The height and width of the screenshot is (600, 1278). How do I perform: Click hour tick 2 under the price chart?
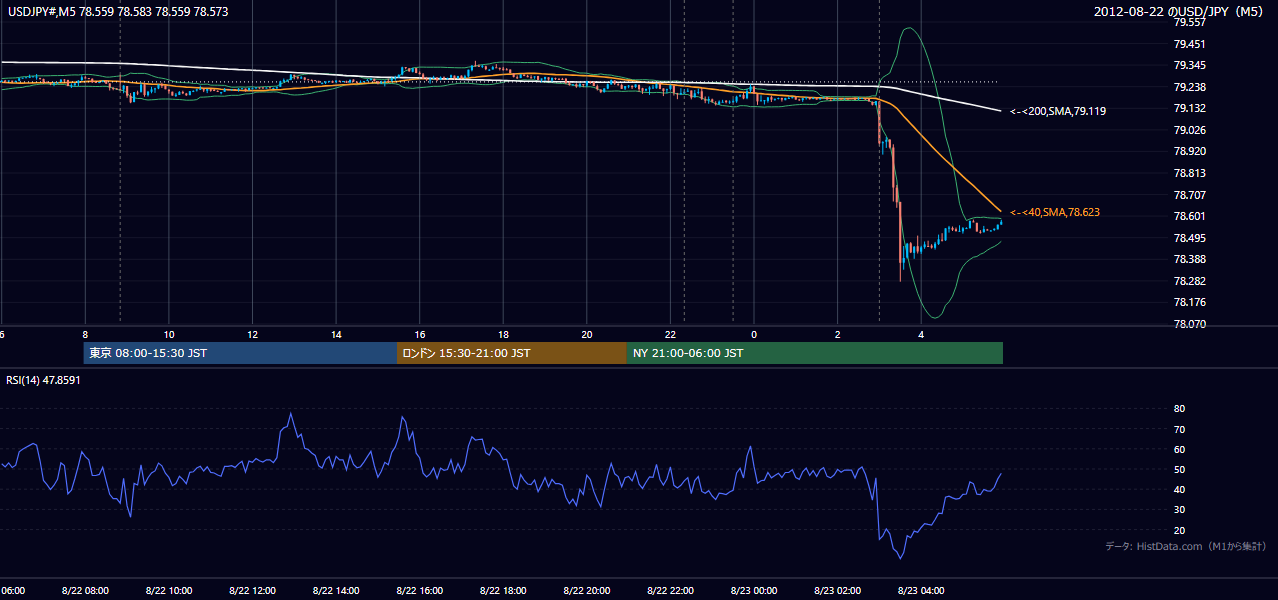[837, 334]
